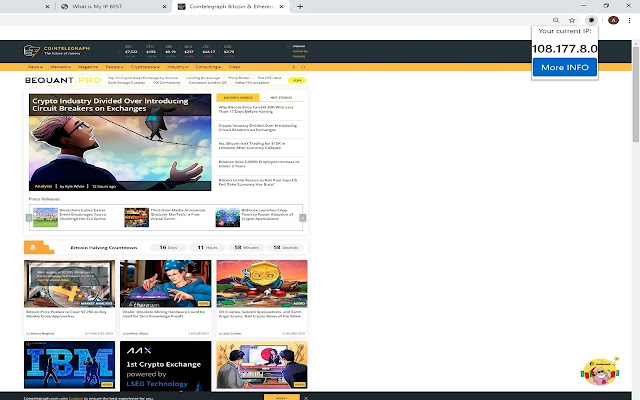Open the English language selector
Viewport: 640px width, 400px height.
[x=298, y=47]
